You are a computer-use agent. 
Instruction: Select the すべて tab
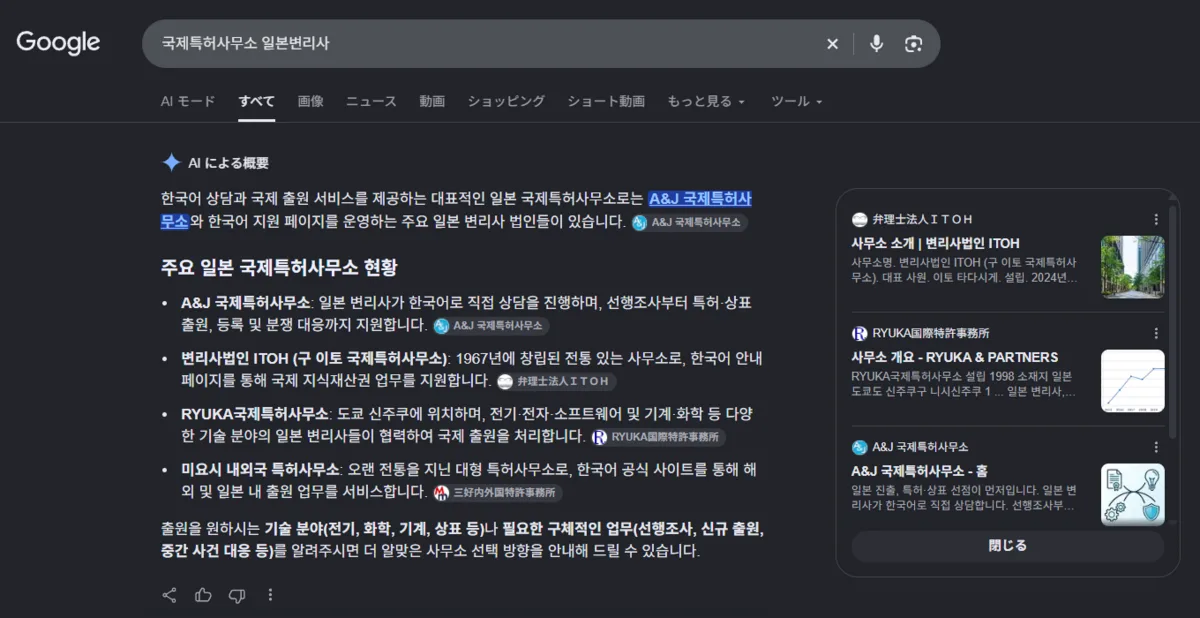click(256, 101)
